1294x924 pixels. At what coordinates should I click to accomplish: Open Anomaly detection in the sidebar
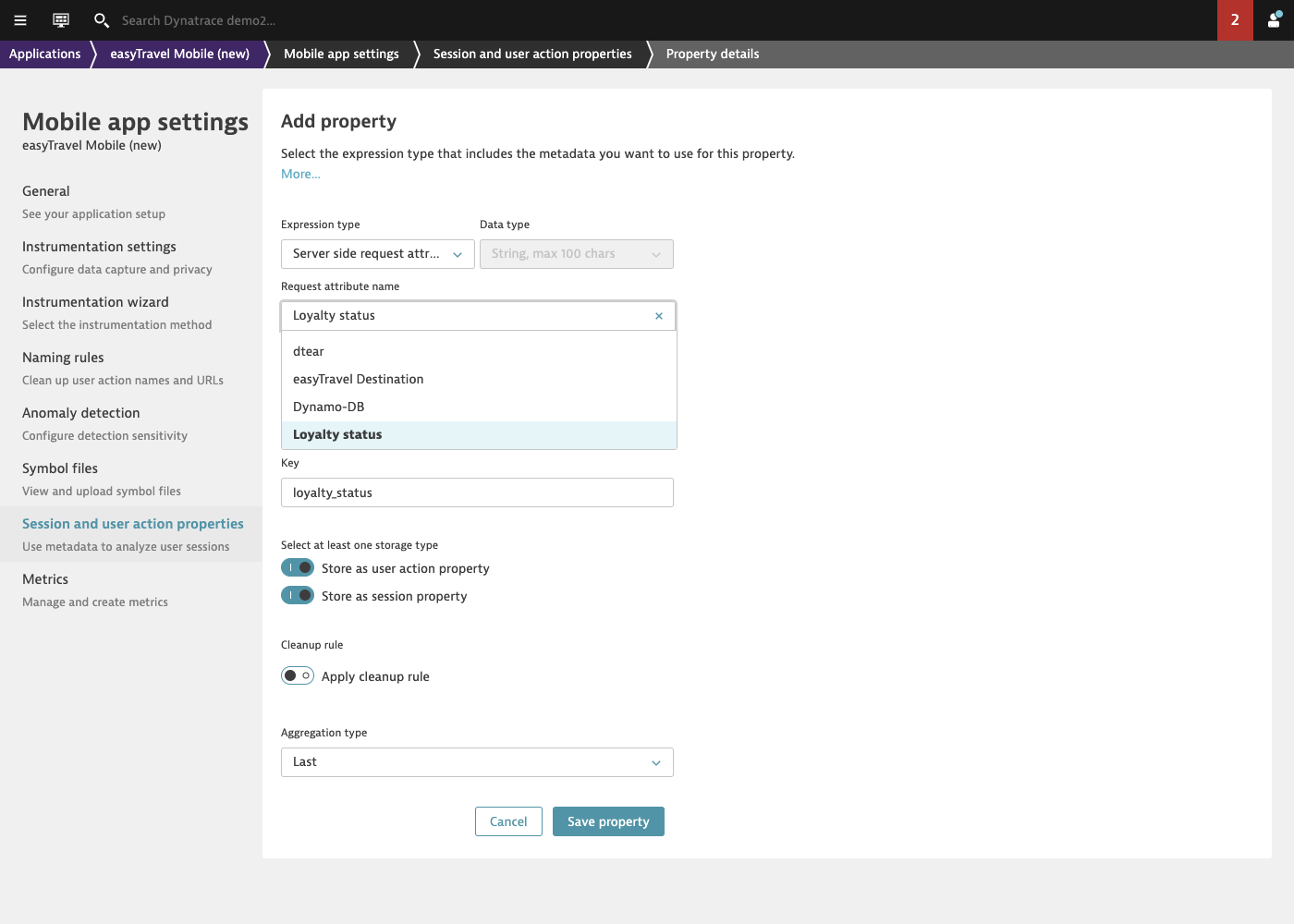tap(131, 423)
